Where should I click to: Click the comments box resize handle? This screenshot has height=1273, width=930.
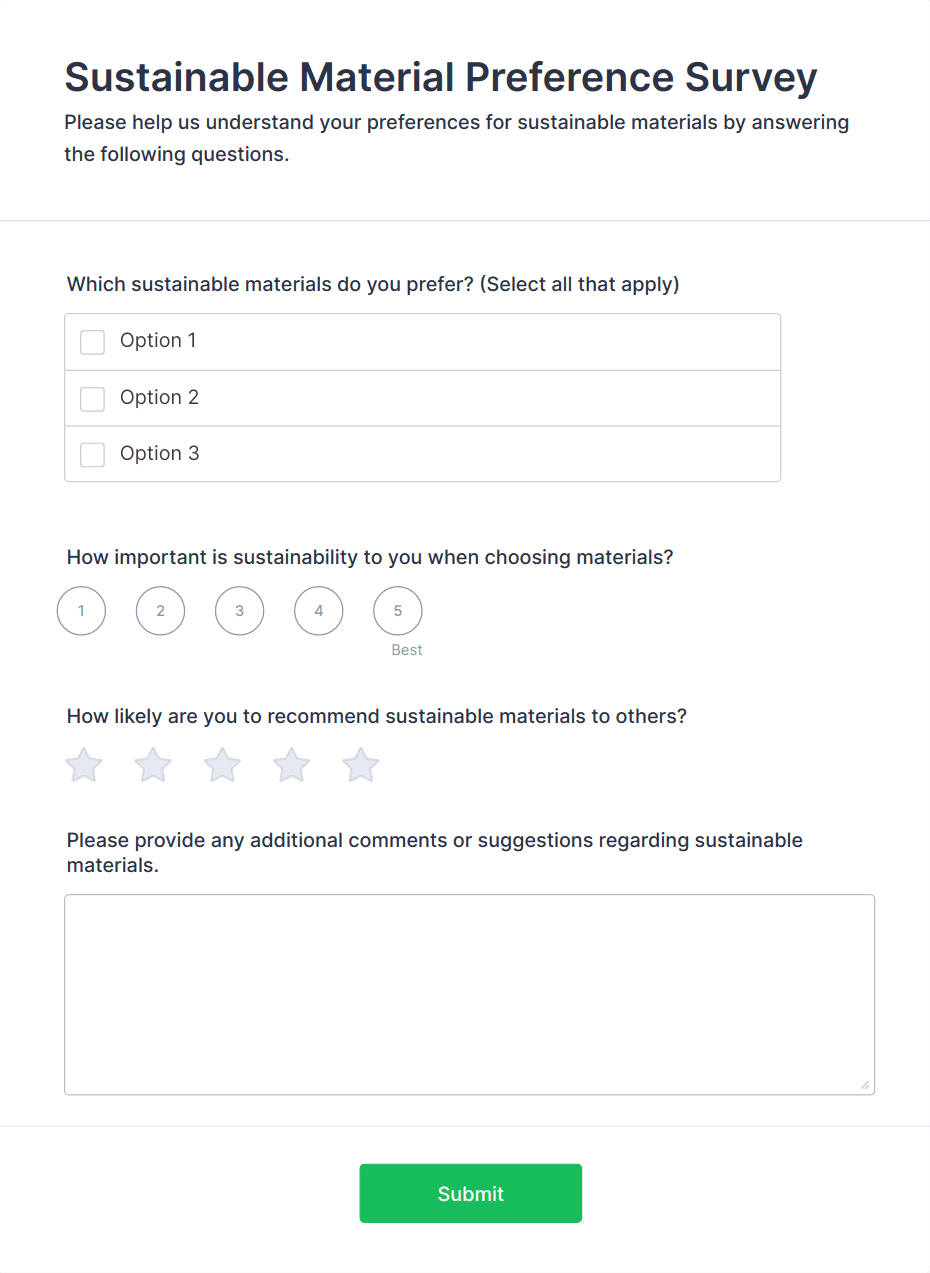865,1085
